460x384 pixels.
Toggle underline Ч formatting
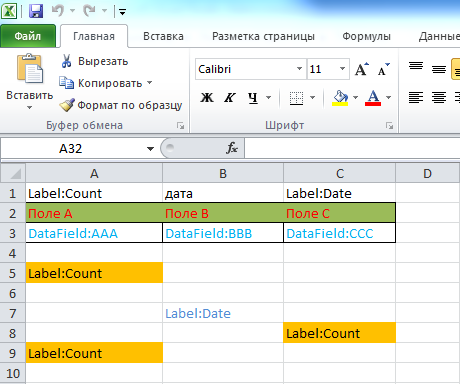[253, 97]
